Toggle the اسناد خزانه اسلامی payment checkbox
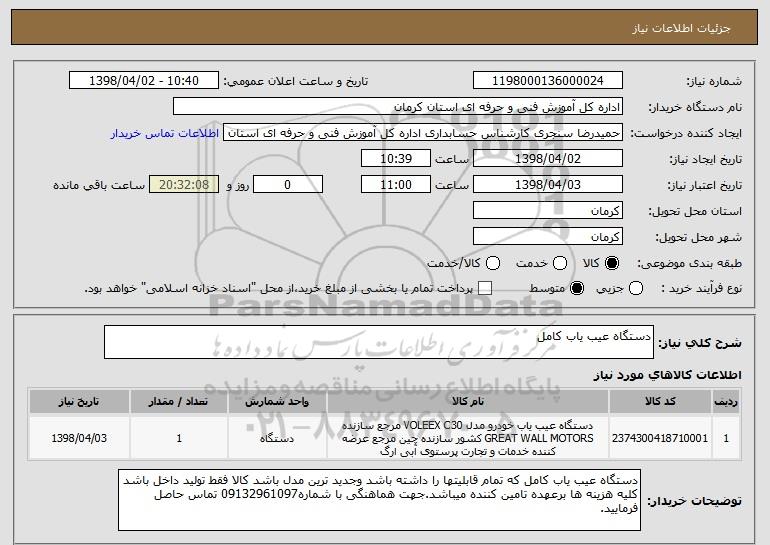This screenshot has width=770, height=545. tap(485, 289)
